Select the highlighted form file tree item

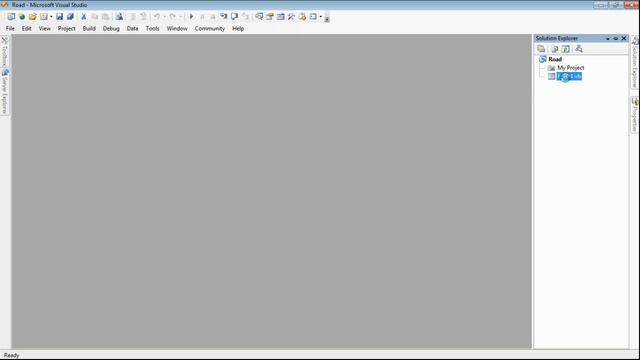569,76
